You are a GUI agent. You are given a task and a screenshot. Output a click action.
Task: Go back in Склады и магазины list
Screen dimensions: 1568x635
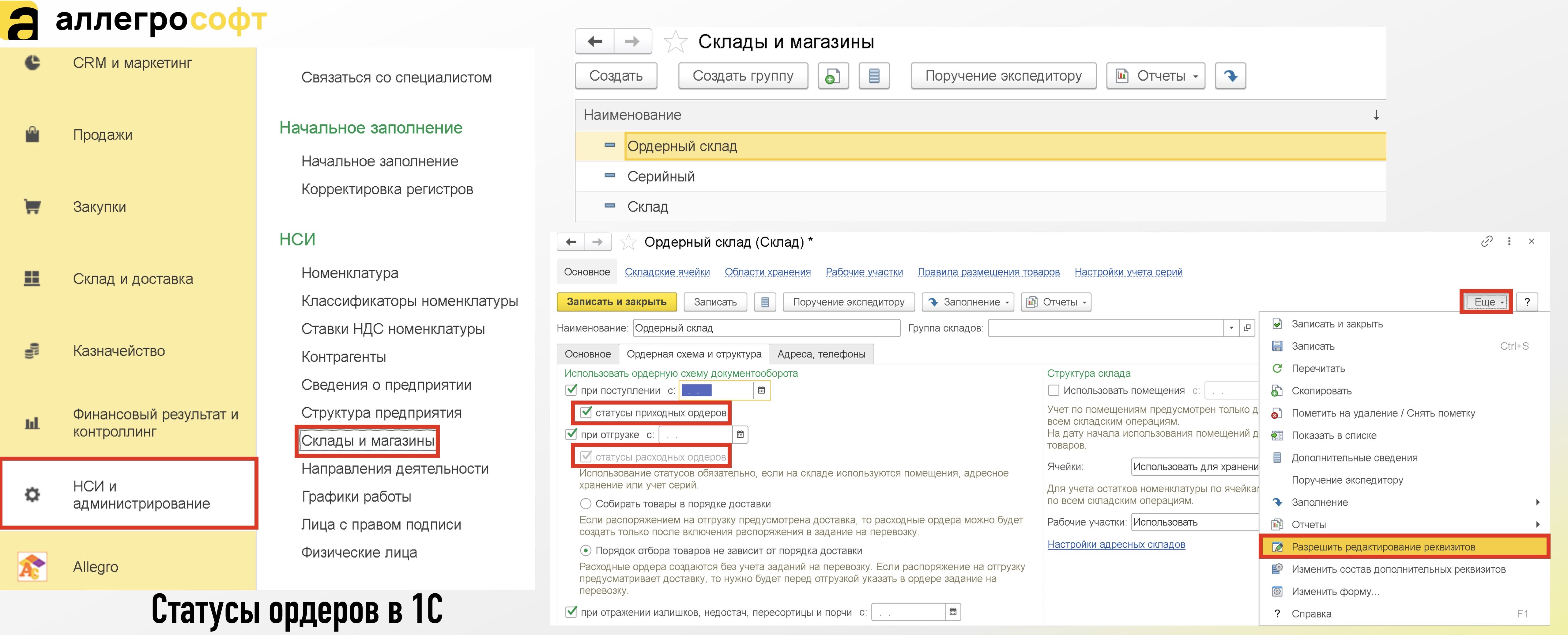(x=595, y=41)
